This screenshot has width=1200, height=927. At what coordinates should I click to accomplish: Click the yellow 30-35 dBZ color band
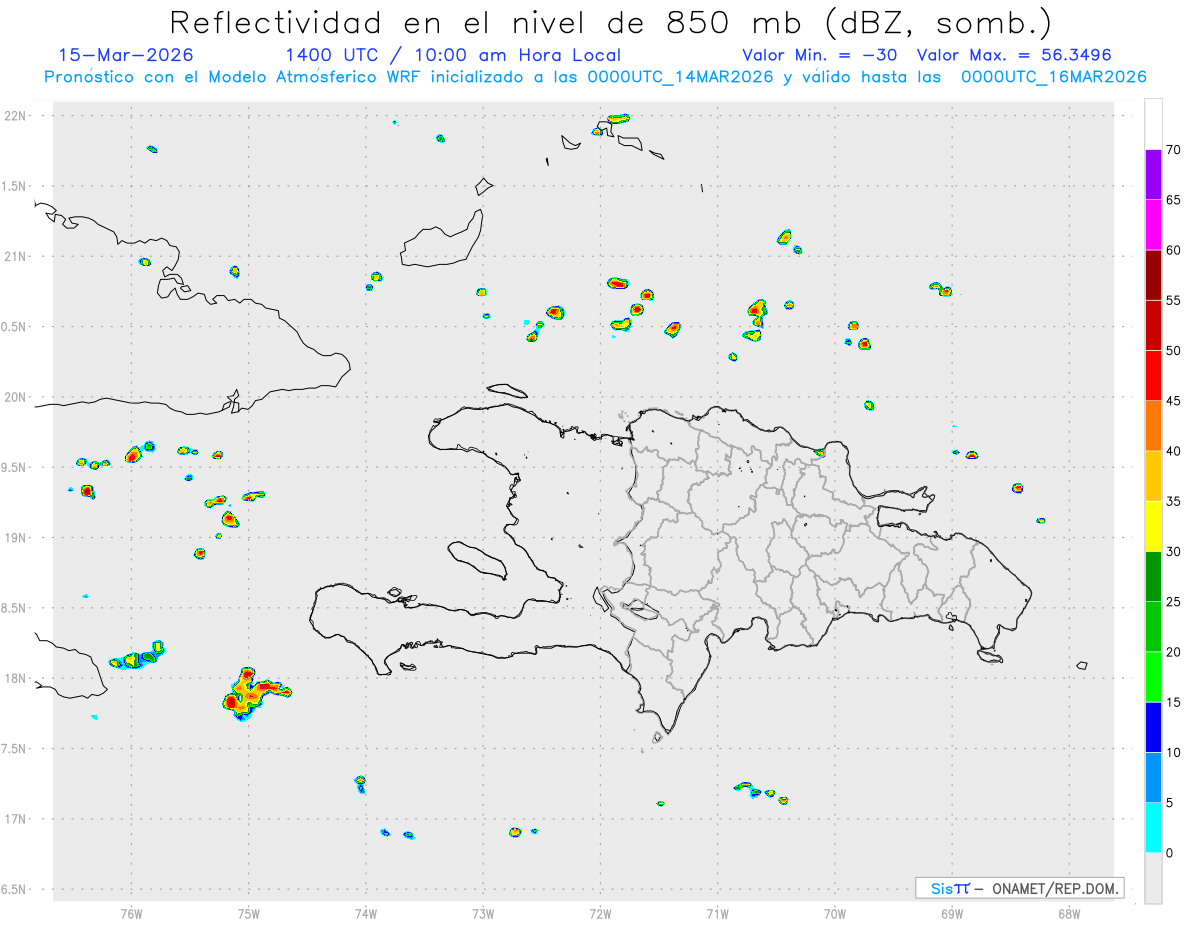tap(1153, 526)
